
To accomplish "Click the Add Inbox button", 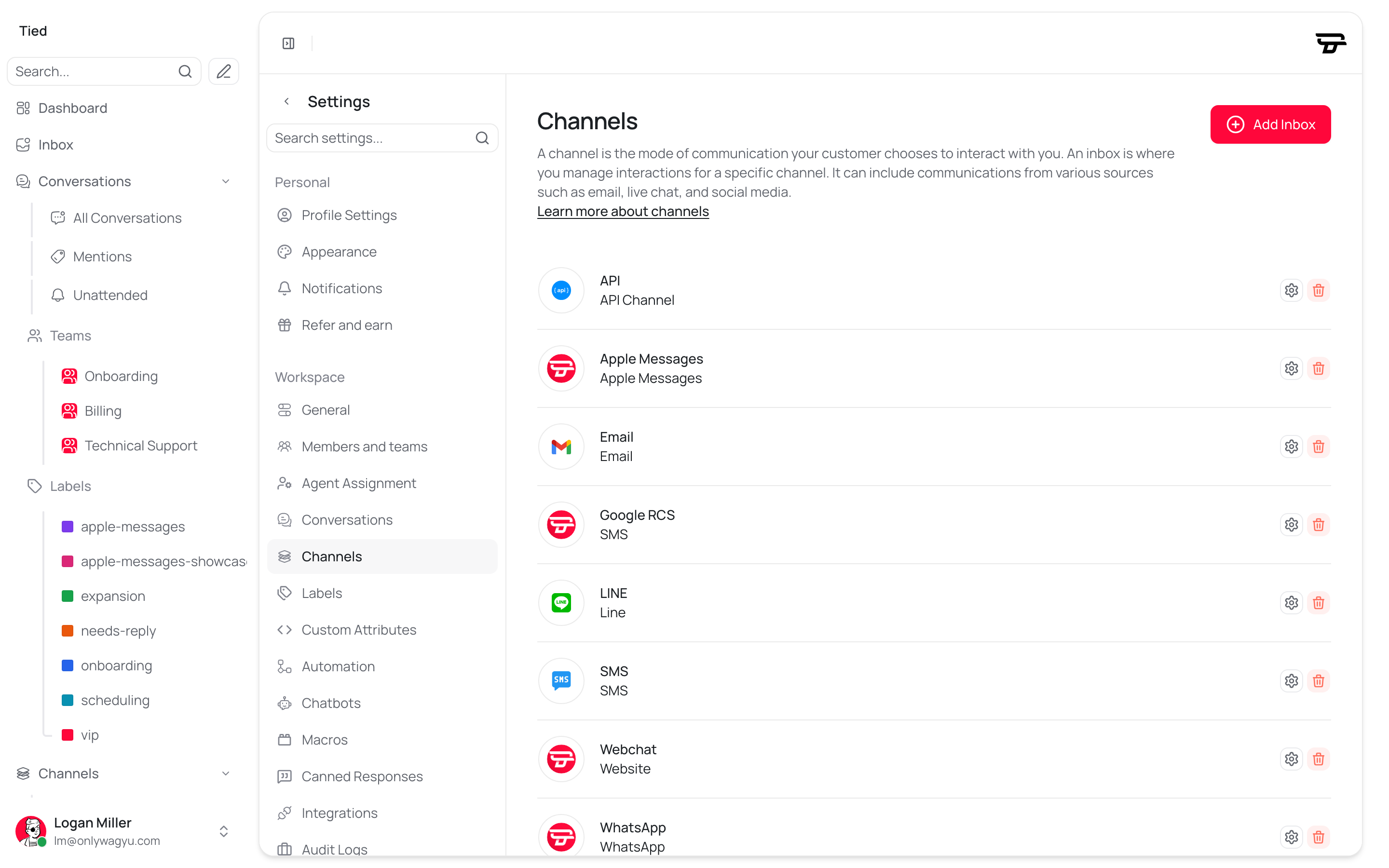I will tap(1270, 124).
